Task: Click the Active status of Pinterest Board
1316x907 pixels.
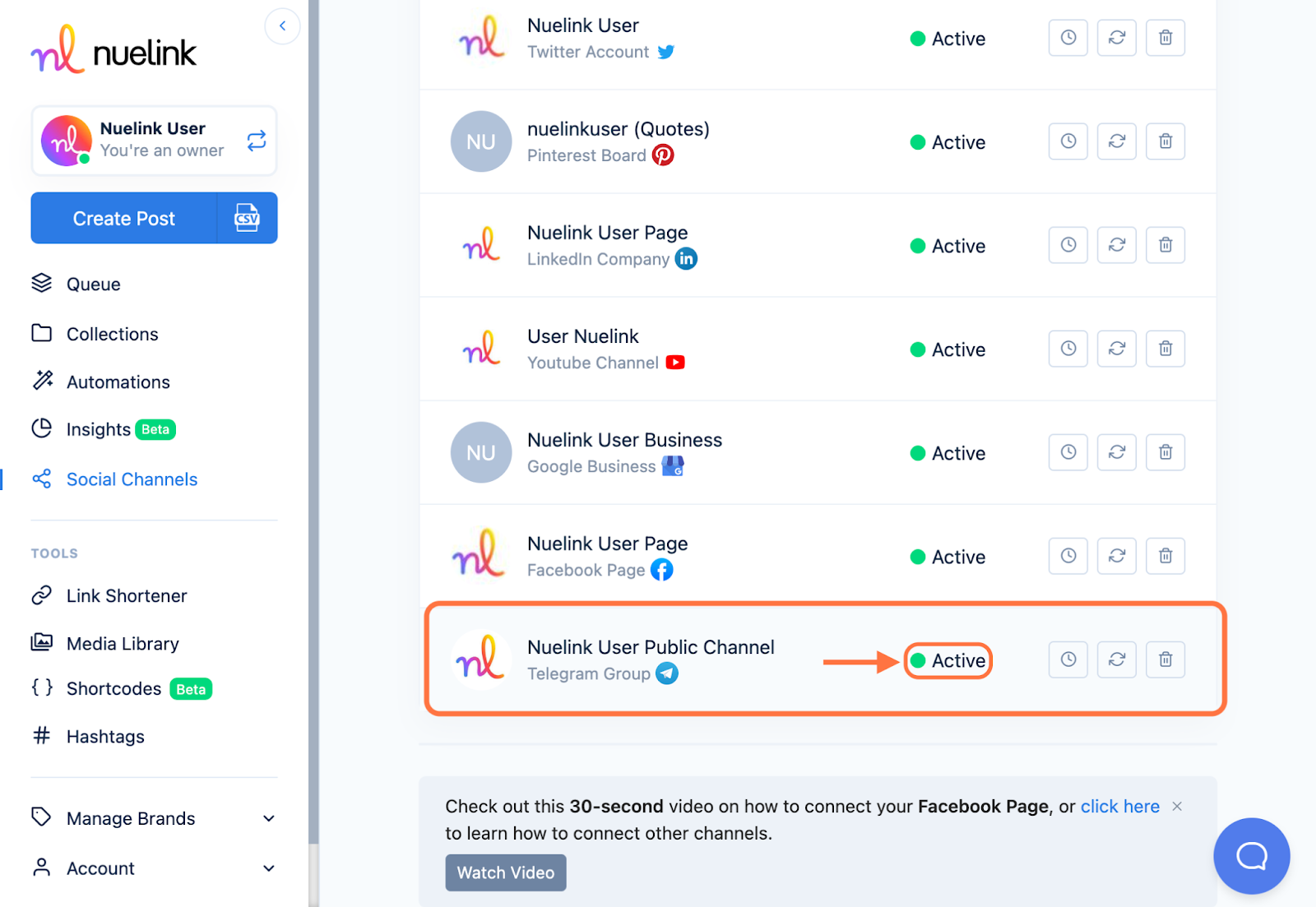Action: pyautogui.click(x=948, y=142)
